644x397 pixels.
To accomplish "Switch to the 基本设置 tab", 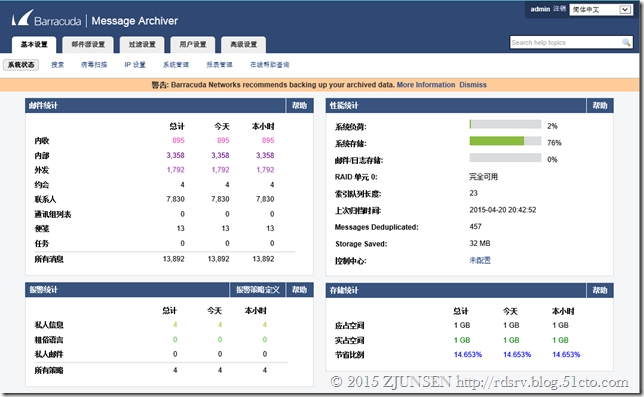I will [x=34, y=44].
